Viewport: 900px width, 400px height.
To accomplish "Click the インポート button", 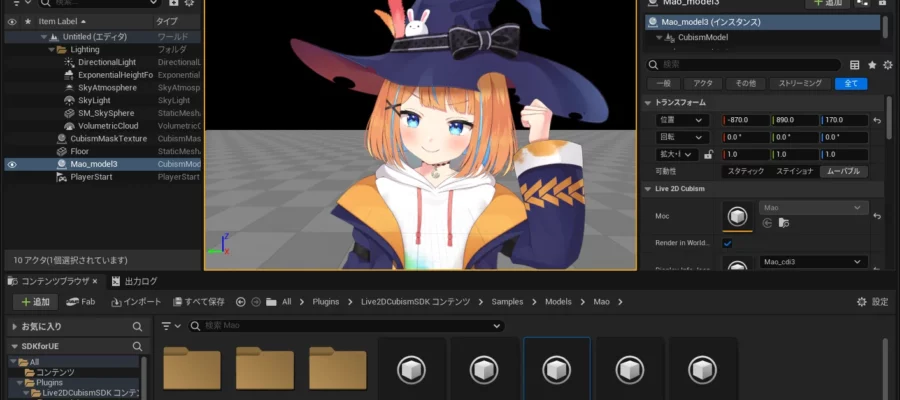I will 137,301.
